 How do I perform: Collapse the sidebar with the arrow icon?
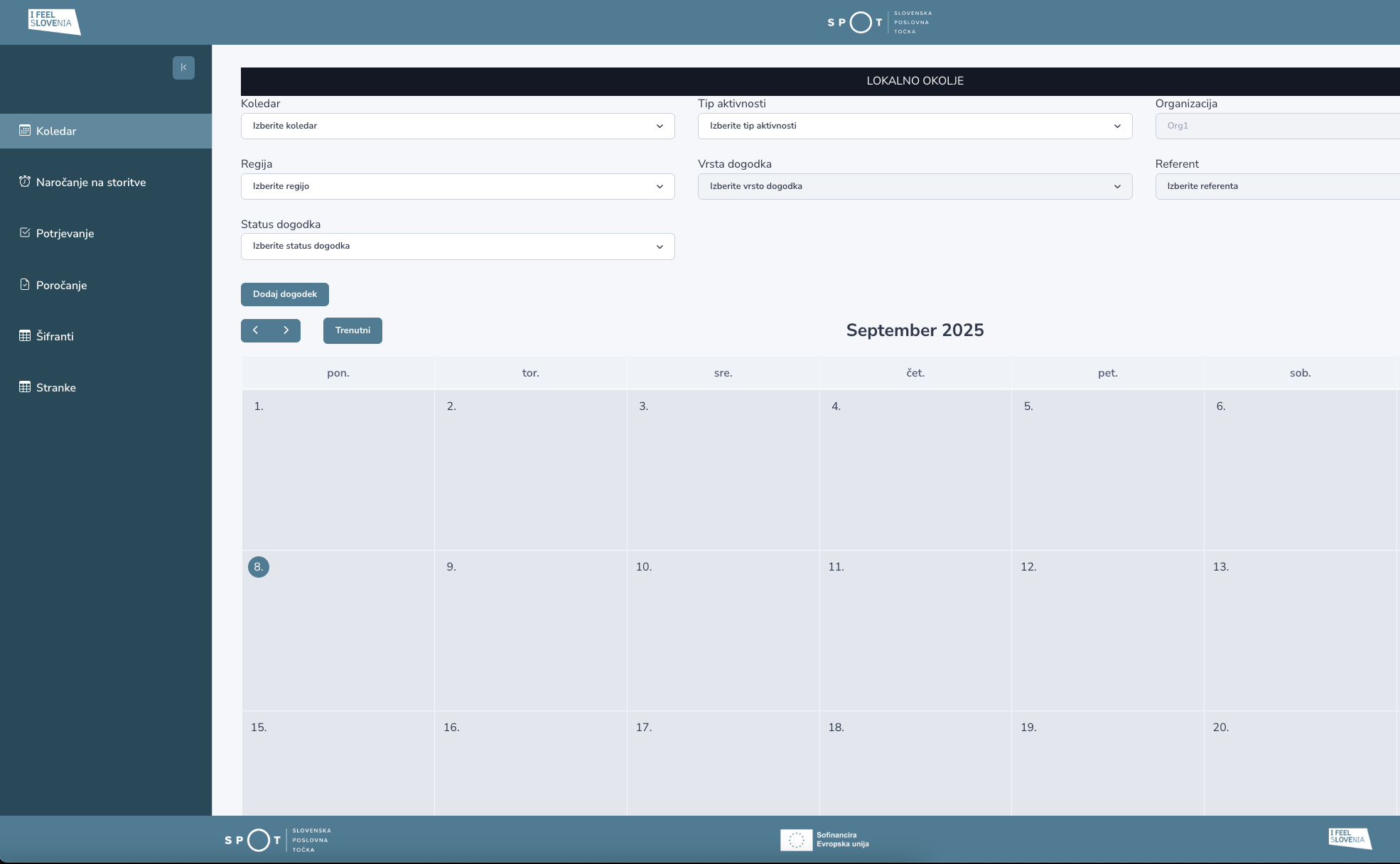point(183,67)
